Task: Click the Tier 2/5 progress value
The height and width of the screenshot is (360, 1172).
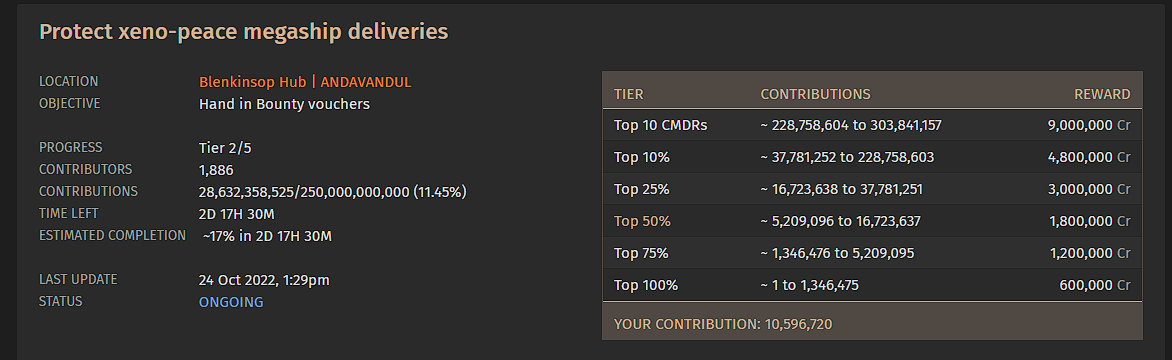Action: pyautogui.click(x=225, y=148)
